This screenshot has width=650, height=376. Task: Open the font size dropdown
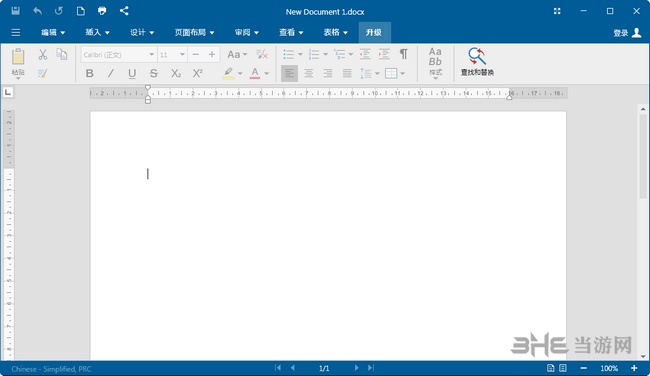[182, 54]
